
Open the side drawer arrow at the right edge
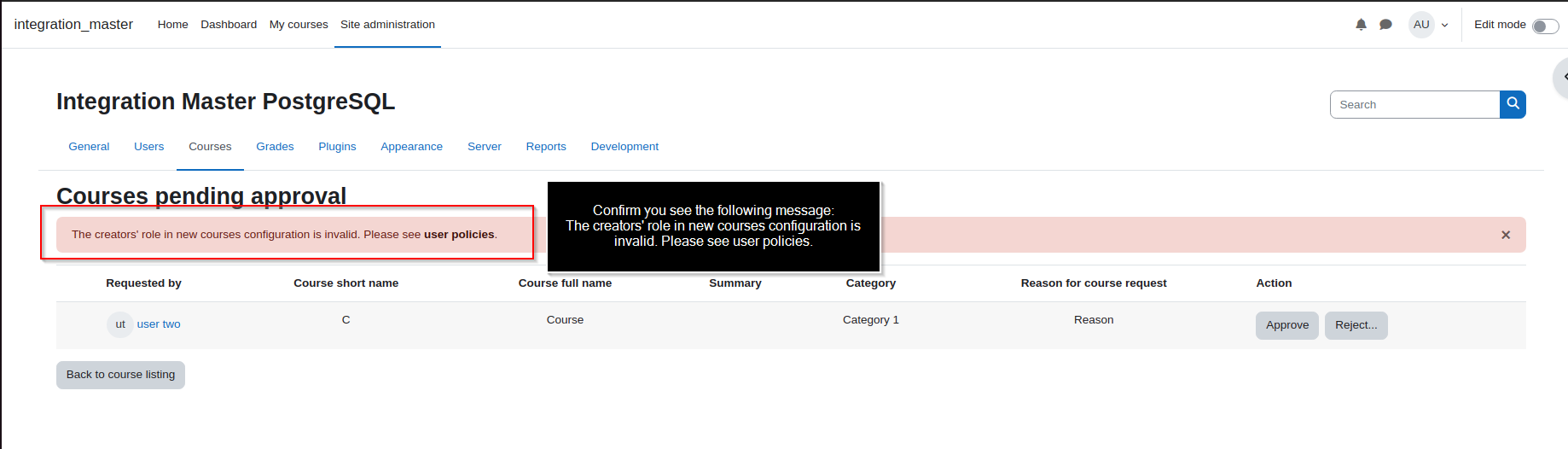click(1563, 77)
